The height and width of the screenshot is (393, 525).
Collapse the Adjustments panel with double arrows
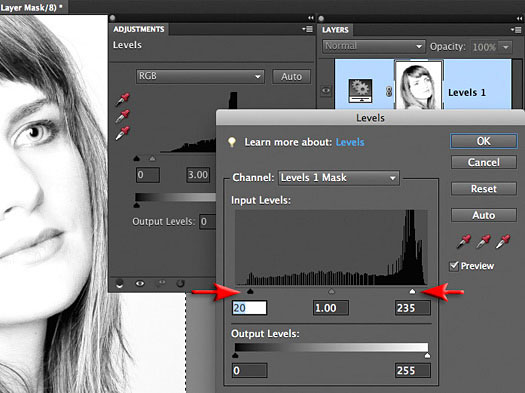click(x=311, y=18)
